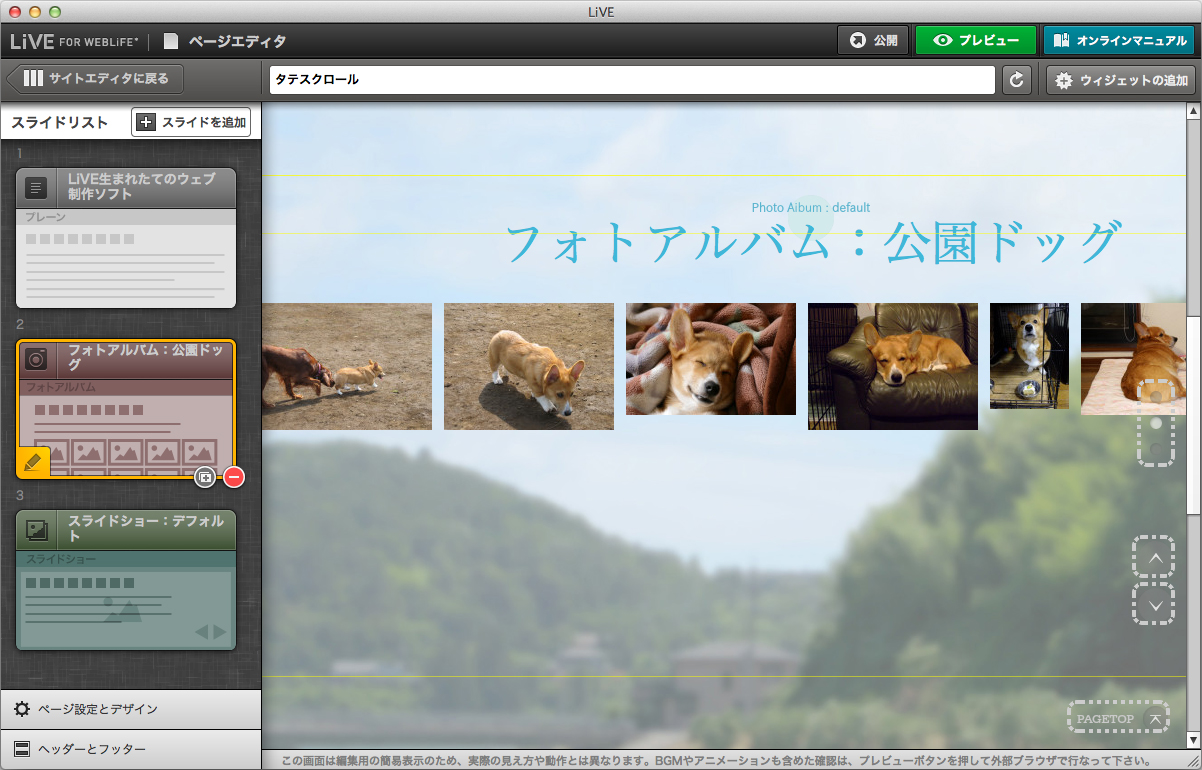
Task: Click the corgi sleeping in blanket photo
Action: tap(711, 359)
